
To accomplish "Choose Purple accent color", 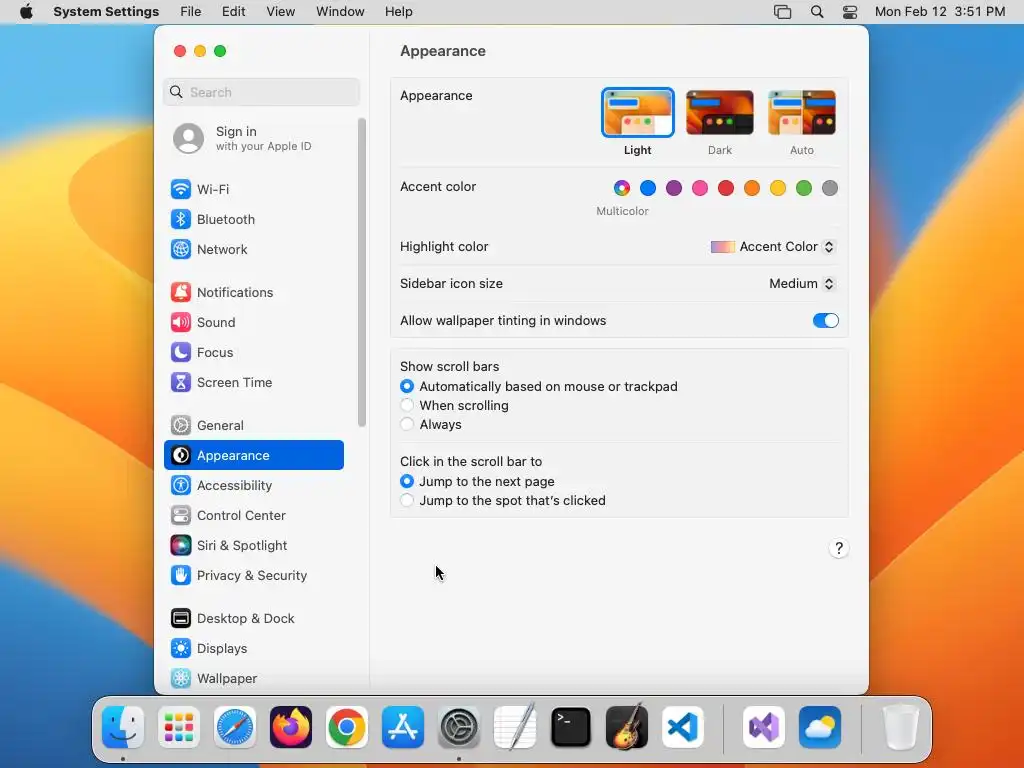I will coord(674,188).
